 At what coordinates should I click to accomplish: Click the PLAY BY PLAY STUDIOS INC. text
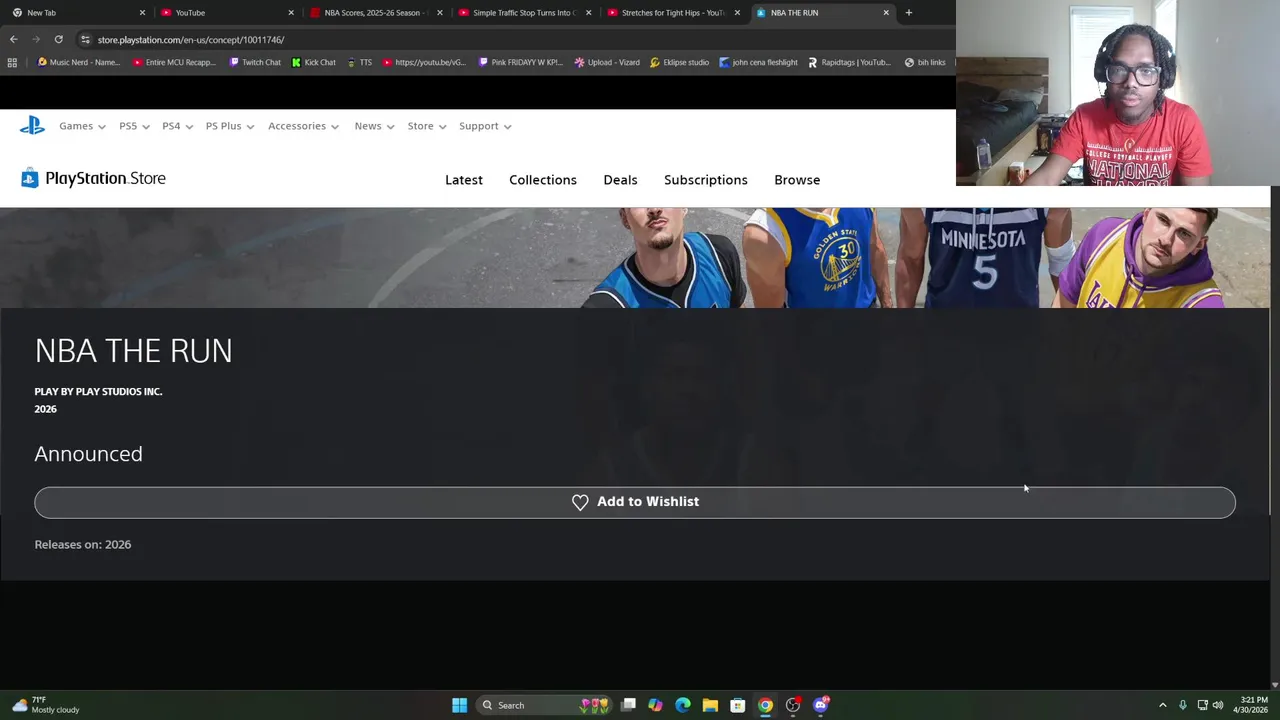pyautogui.click(x=98, y=392)
